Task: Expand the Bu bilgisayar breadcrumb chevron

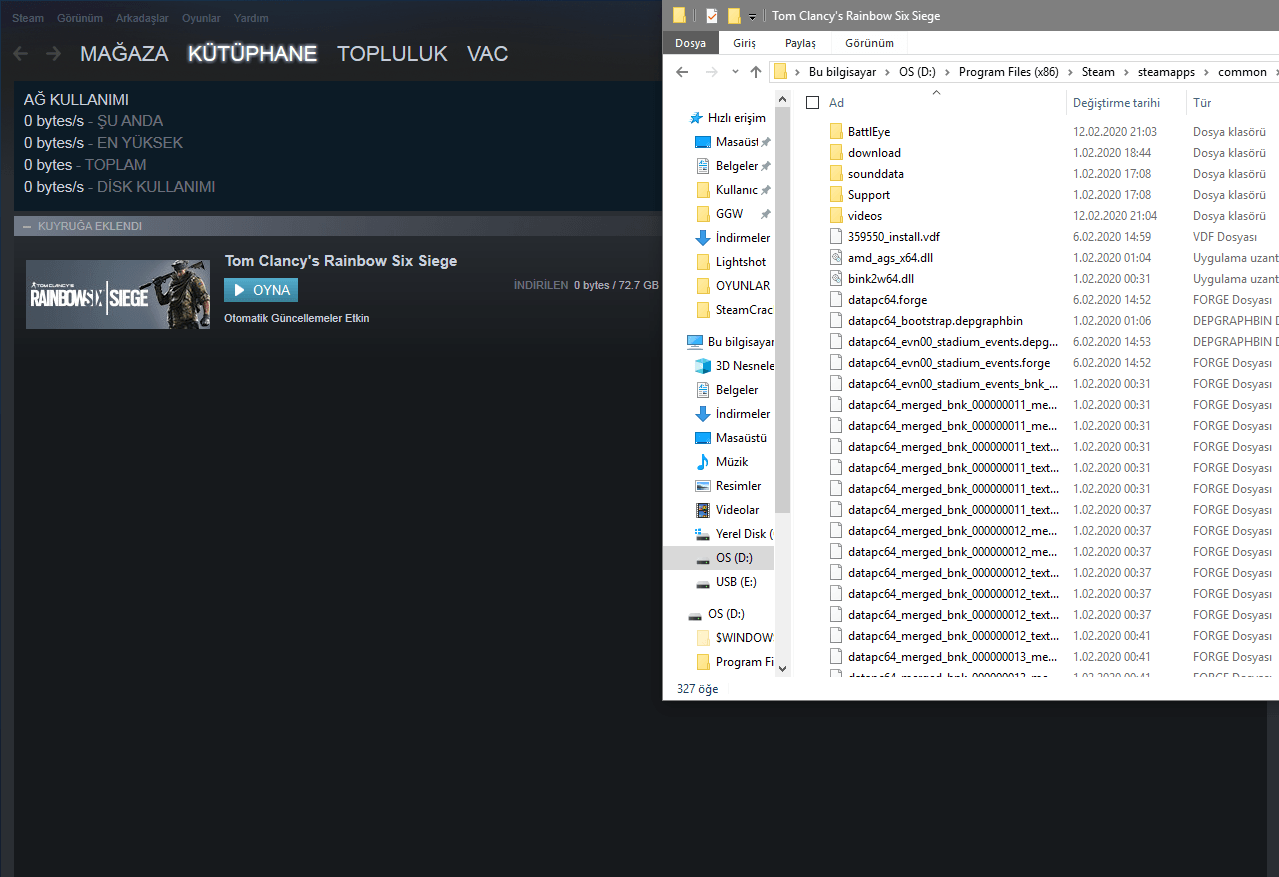Action: tap(887, 72)
